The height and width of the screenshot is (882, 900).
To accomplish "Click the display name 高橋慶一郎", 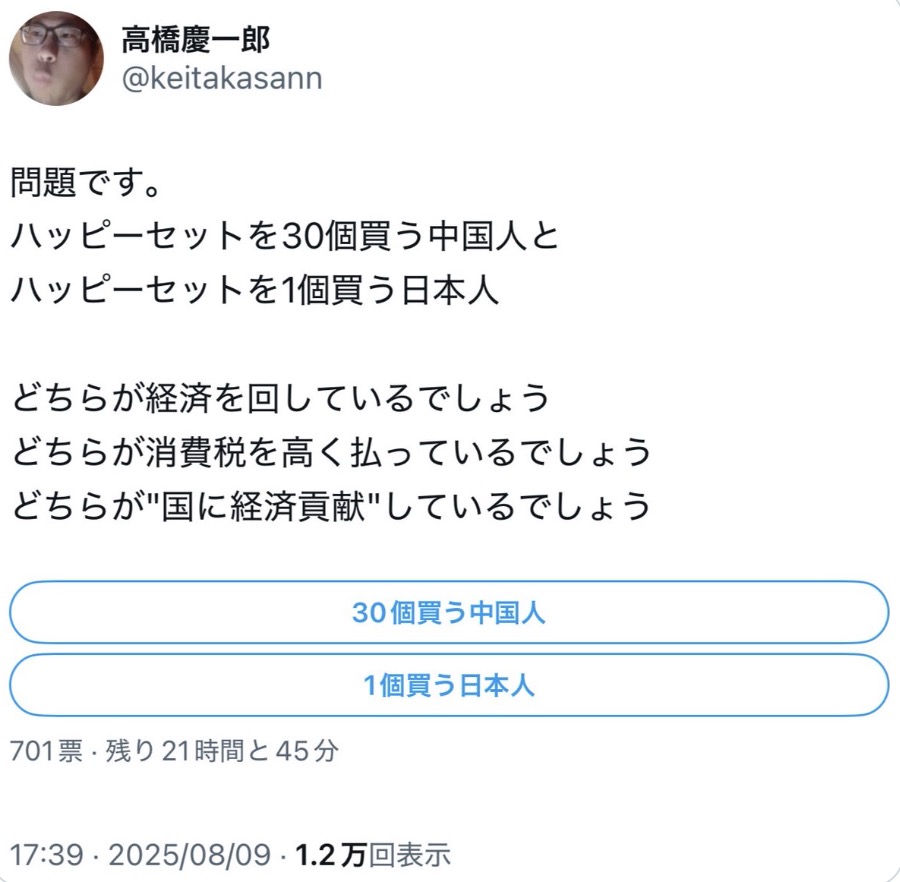I will tap(196, 39).
